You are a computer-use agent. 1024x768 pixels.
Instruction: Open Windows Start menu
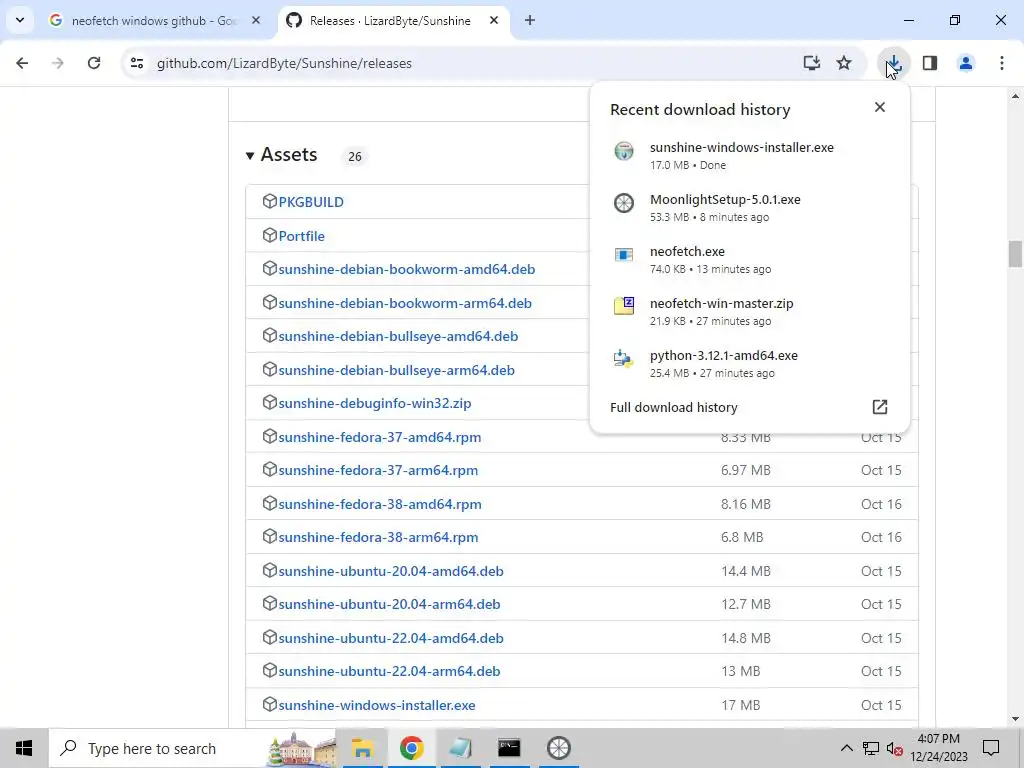click(x=24, y=748)
